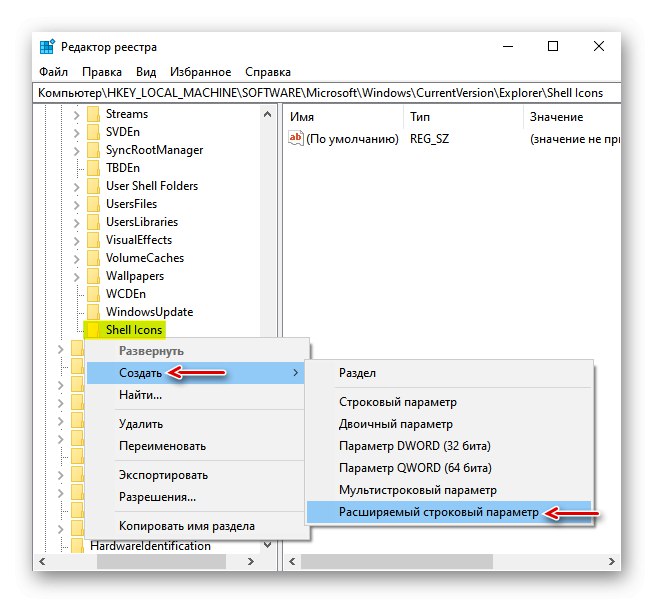Viewport: 653px width, 603px height.
Task: Open the Справка menu
Action: (x=268, y=72)
